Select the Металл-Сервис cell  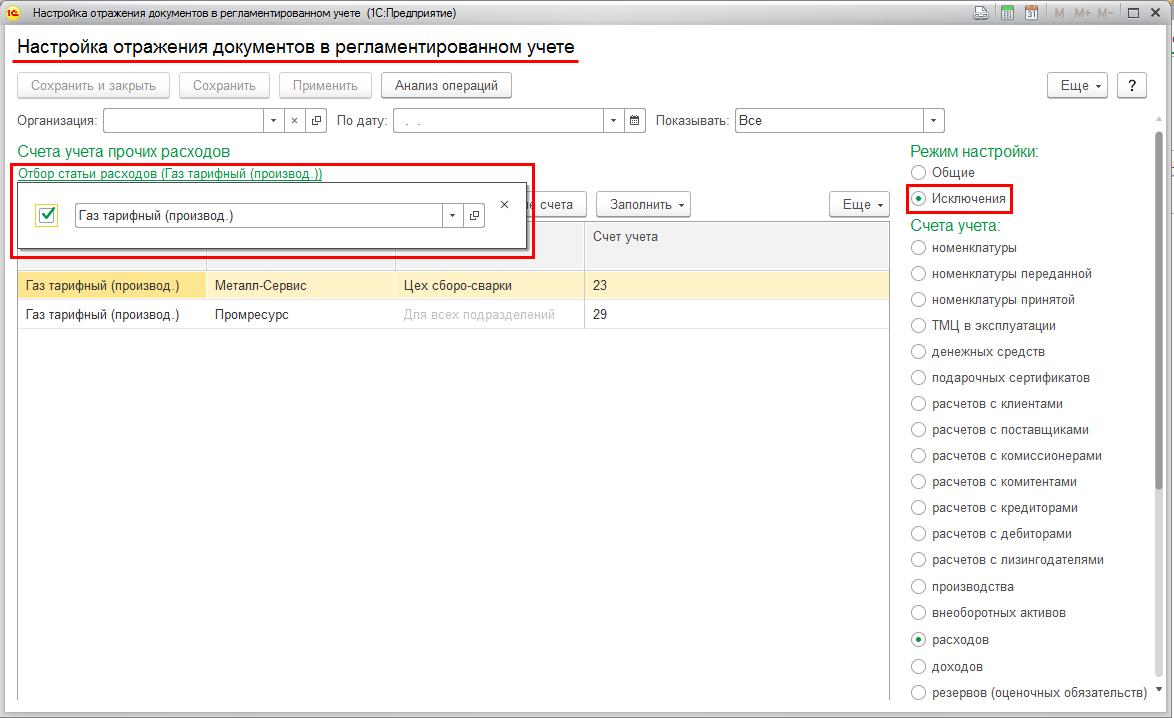click(x=301, y=285)
